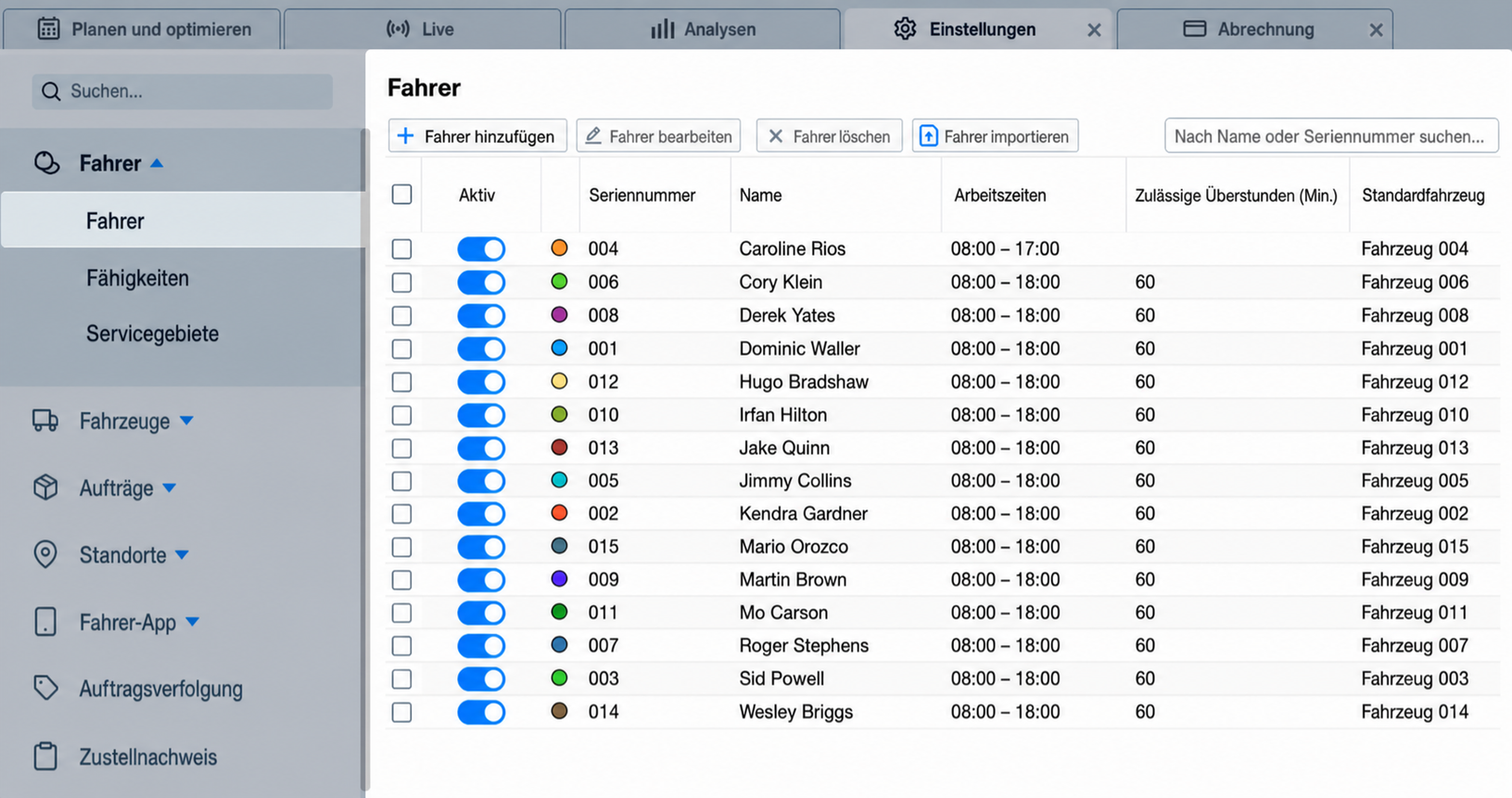This screenshot has height=798, width=1512.
Task: Open Zustellnachweis in the sidebar
Action: (148, 757)
